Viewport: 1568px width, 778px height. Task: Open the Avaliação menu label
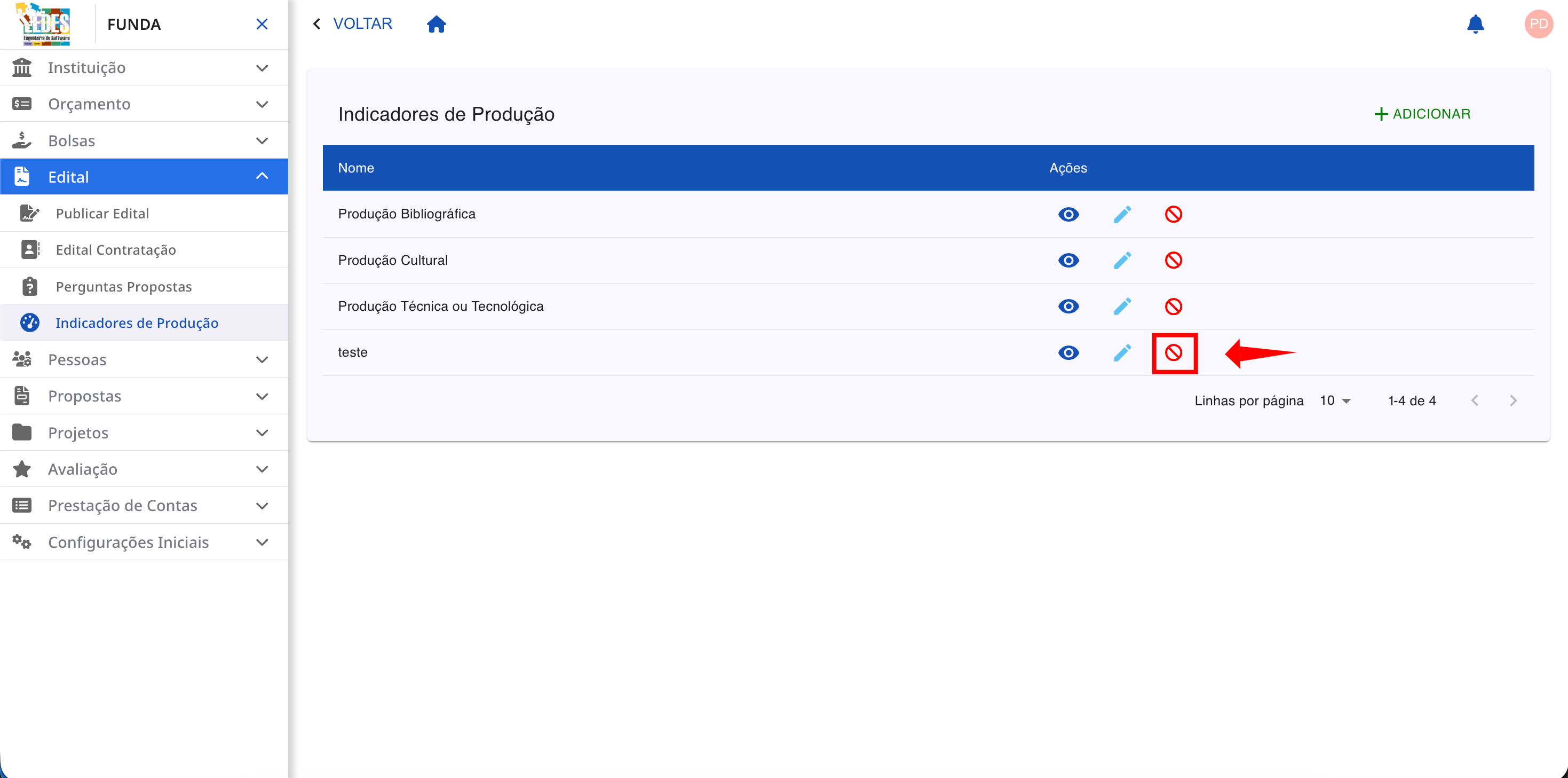tap(82, 469)
